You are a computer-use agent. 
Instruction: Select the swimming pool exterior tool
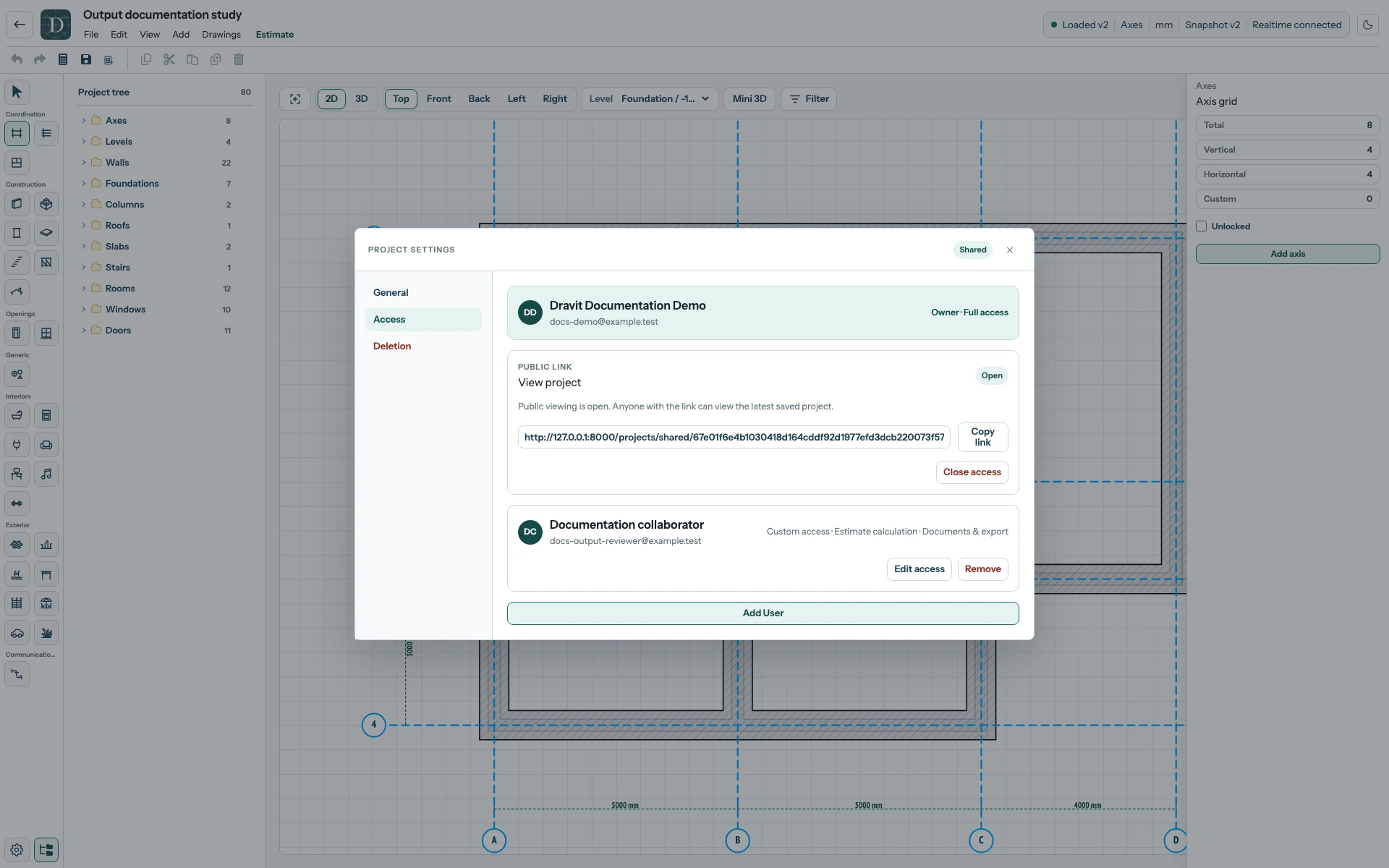[x=17, y=574]
